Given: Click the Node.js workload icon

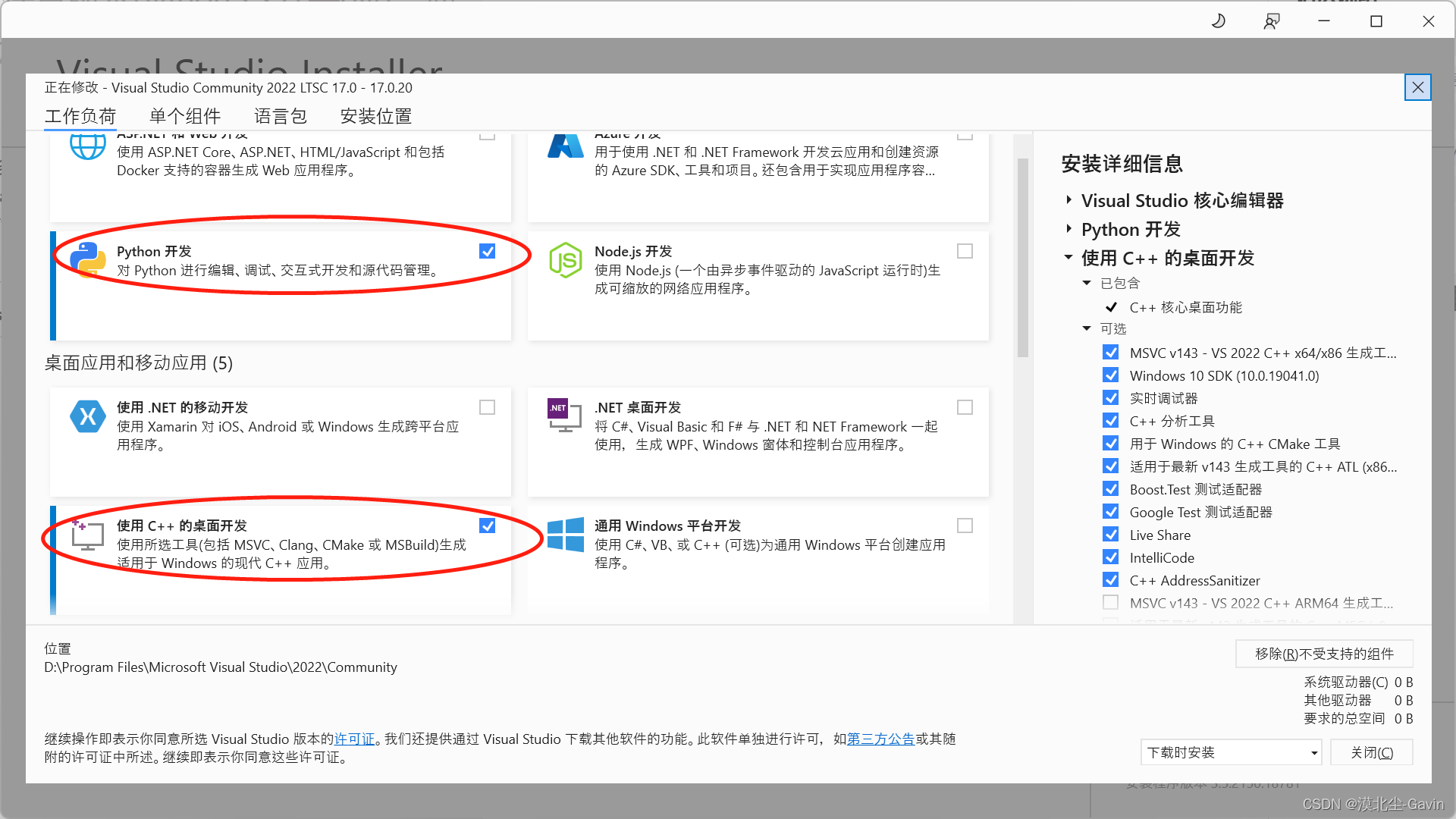Looking at the screenshot, I should coord(566,260).
